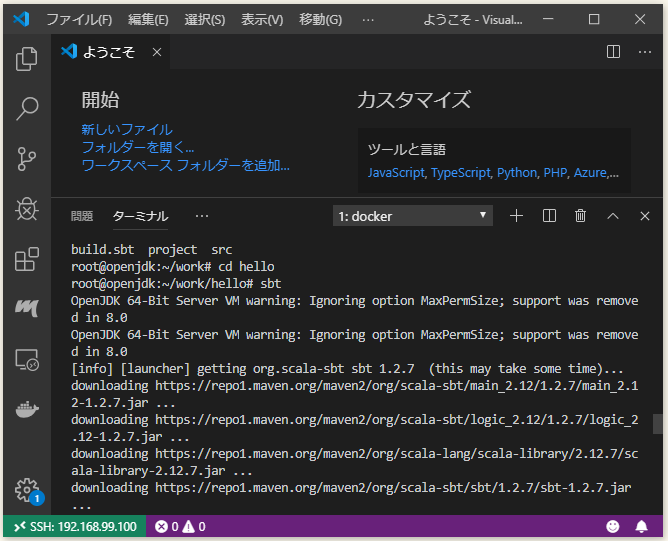Open the editor more actions ellipsis
Screen dimensions: 668x541
click(645, 52)
